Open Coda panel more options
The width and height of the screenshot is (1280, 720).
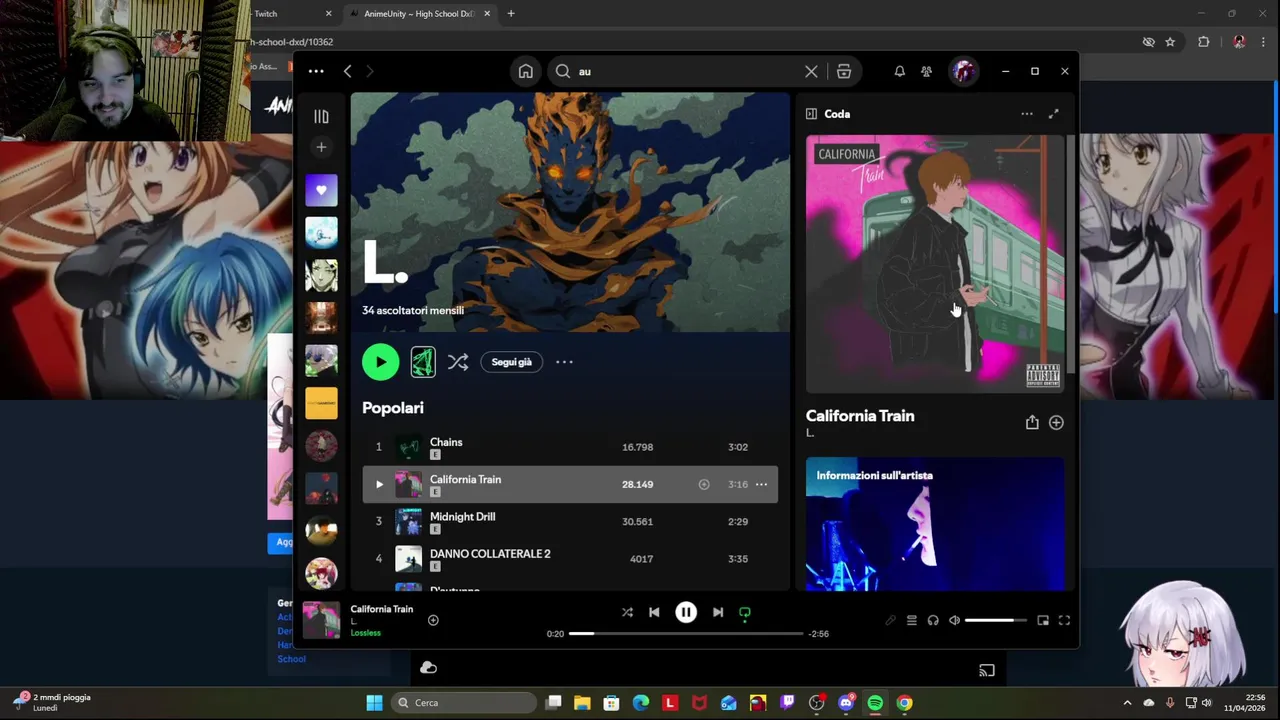click(1027, 114)
